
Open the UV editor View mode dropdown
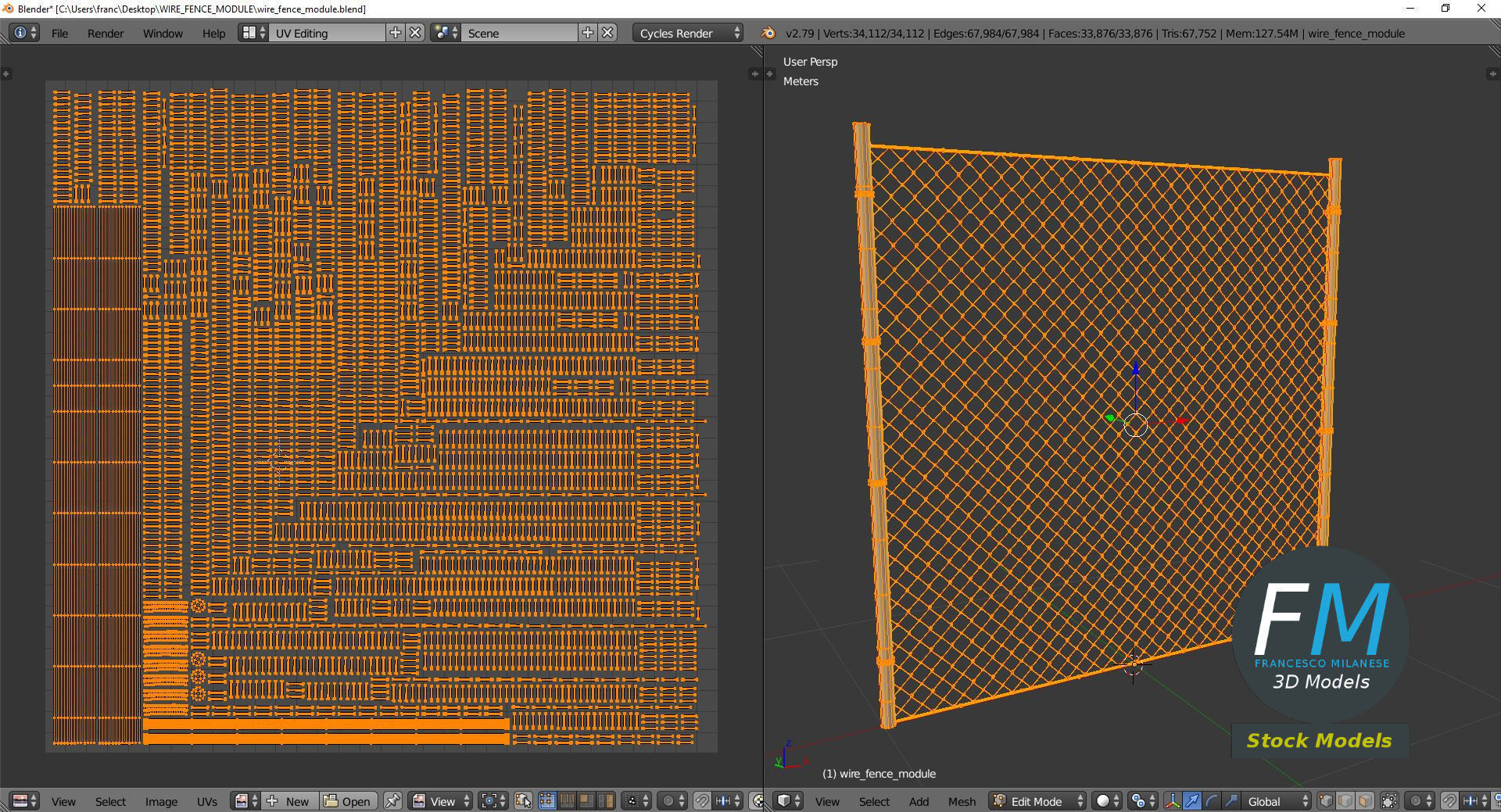point(442,801)
